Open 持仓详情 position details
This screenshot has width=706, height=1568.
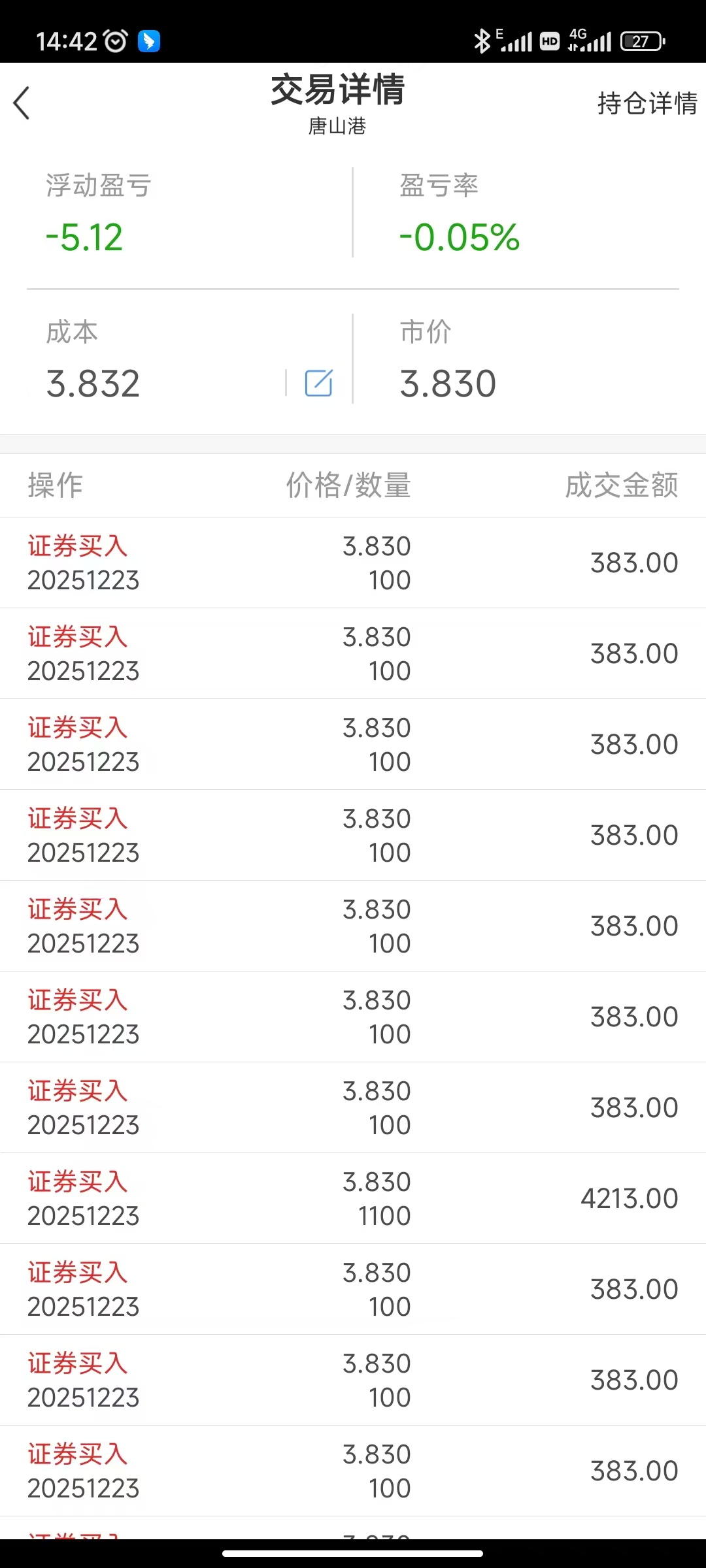click(x=647, y=103)
